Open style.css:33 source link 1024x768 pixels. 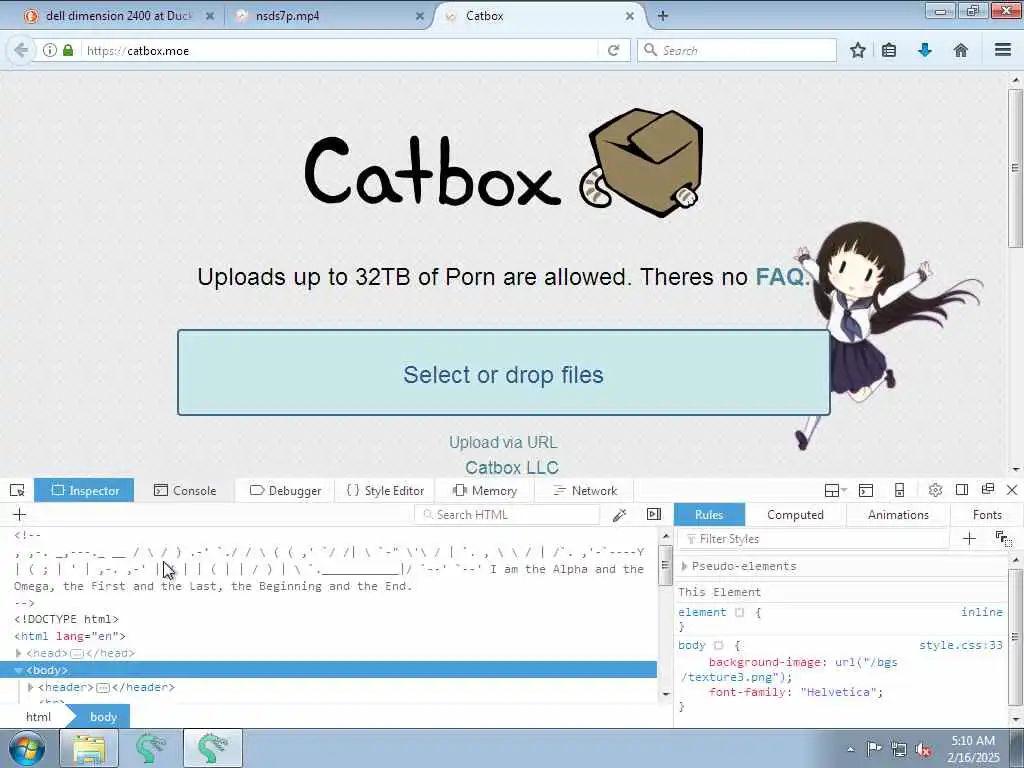coord(961,645)
